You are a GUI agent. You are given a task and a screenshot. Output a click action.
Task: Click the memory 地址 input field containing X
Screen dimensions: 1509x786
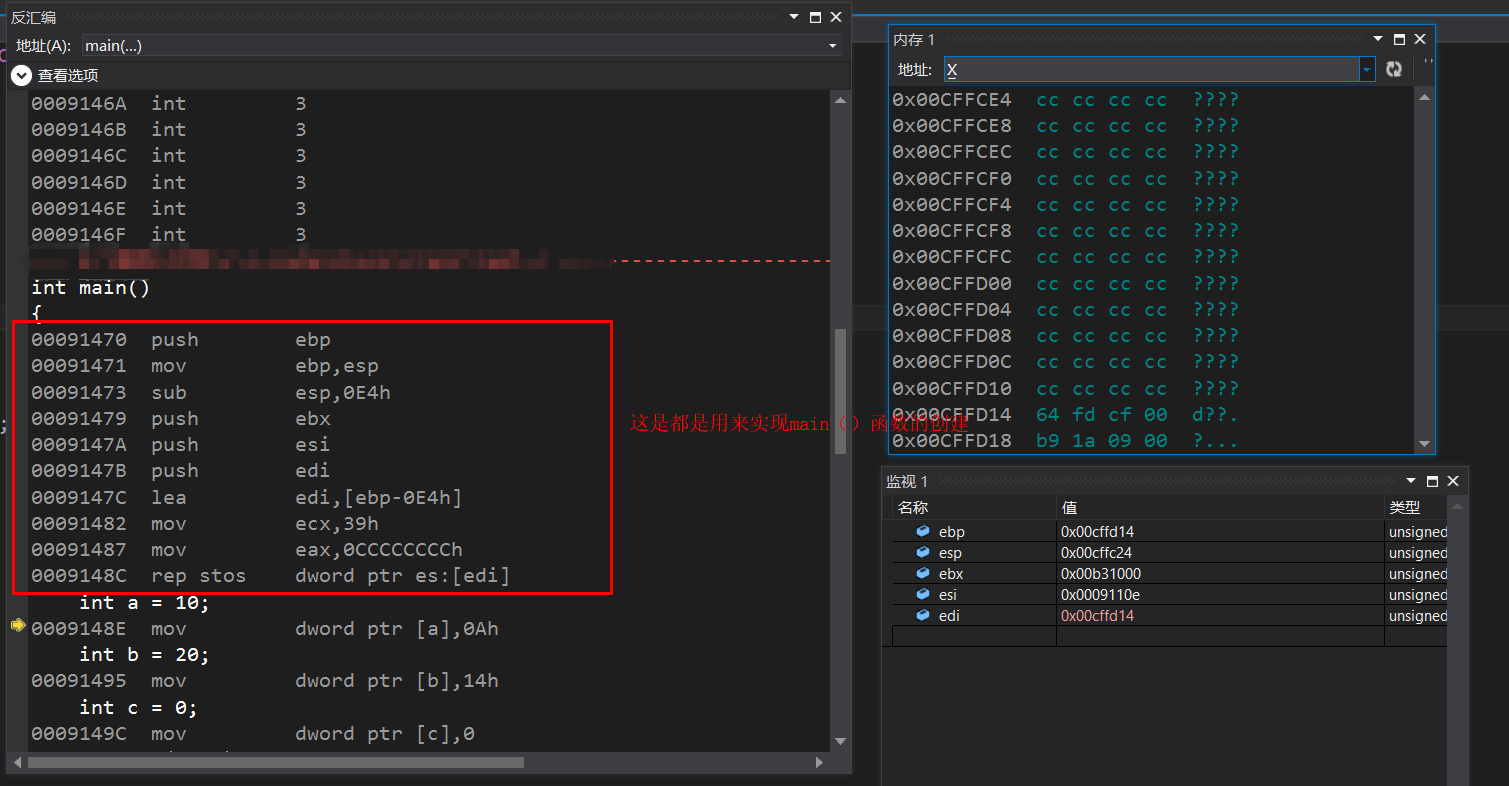pyautogui.click(x=1152, y=69)
